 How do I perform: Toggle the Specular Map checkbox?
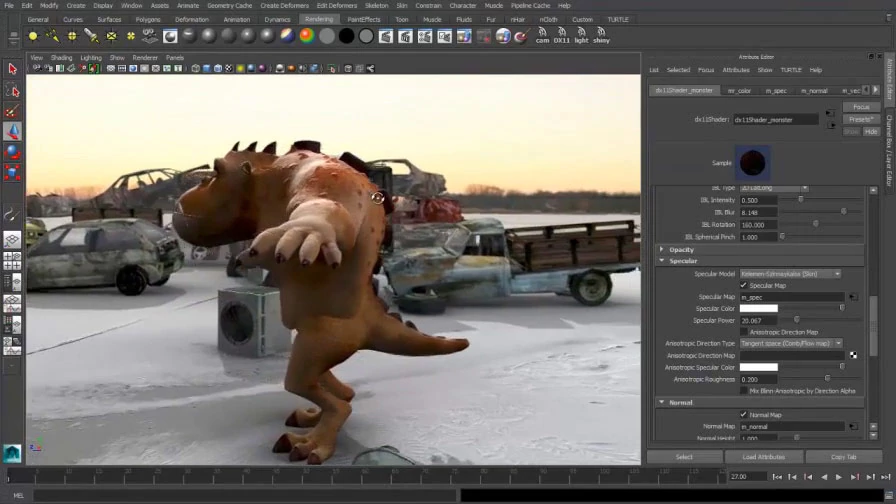coord(744,285)
